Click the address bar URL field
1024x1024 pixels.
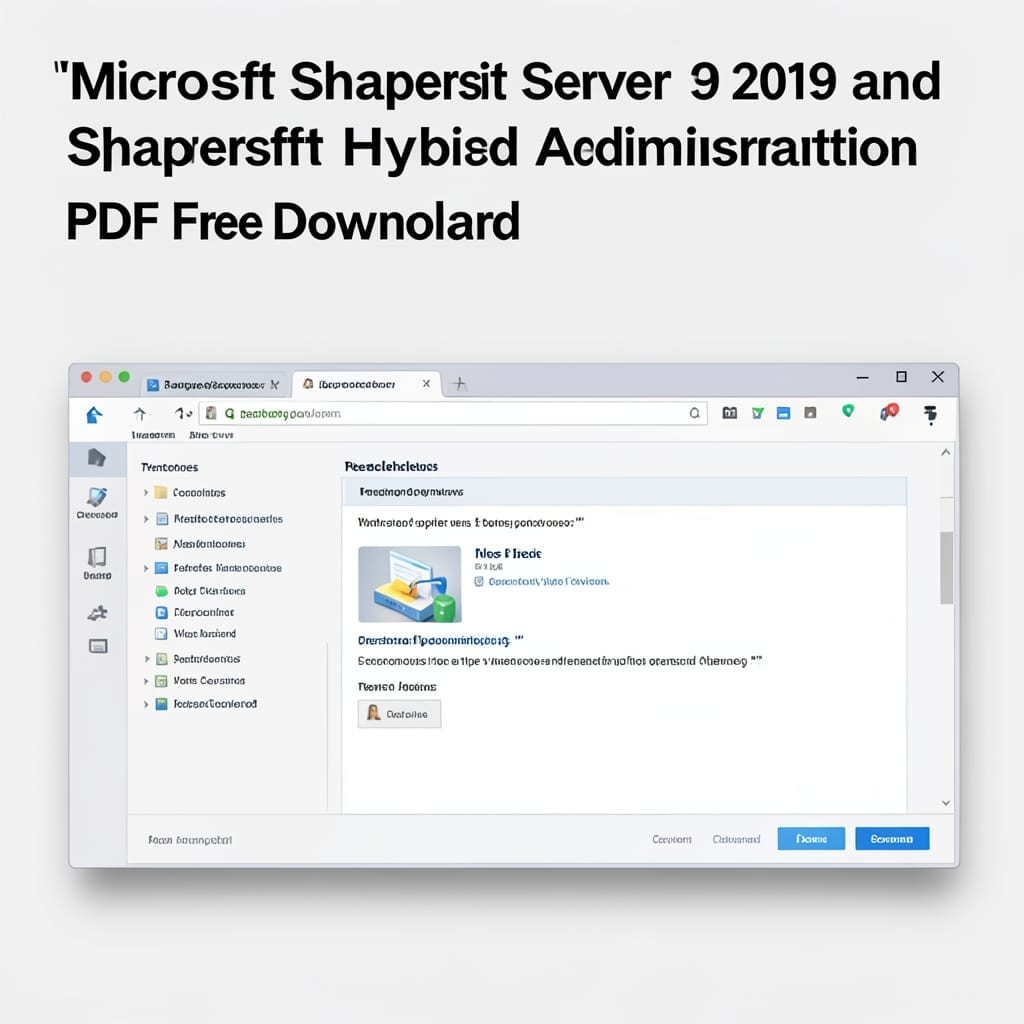point(453,413)
